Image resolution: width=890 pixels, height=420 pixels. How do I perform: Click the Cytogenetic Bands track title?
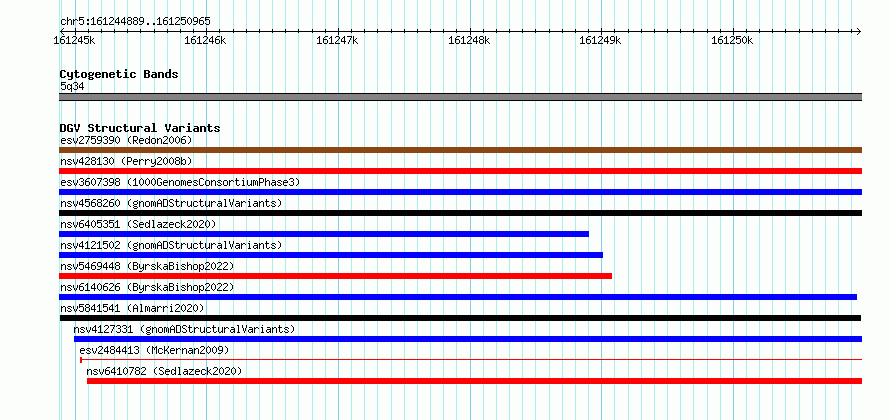point(119,74)
